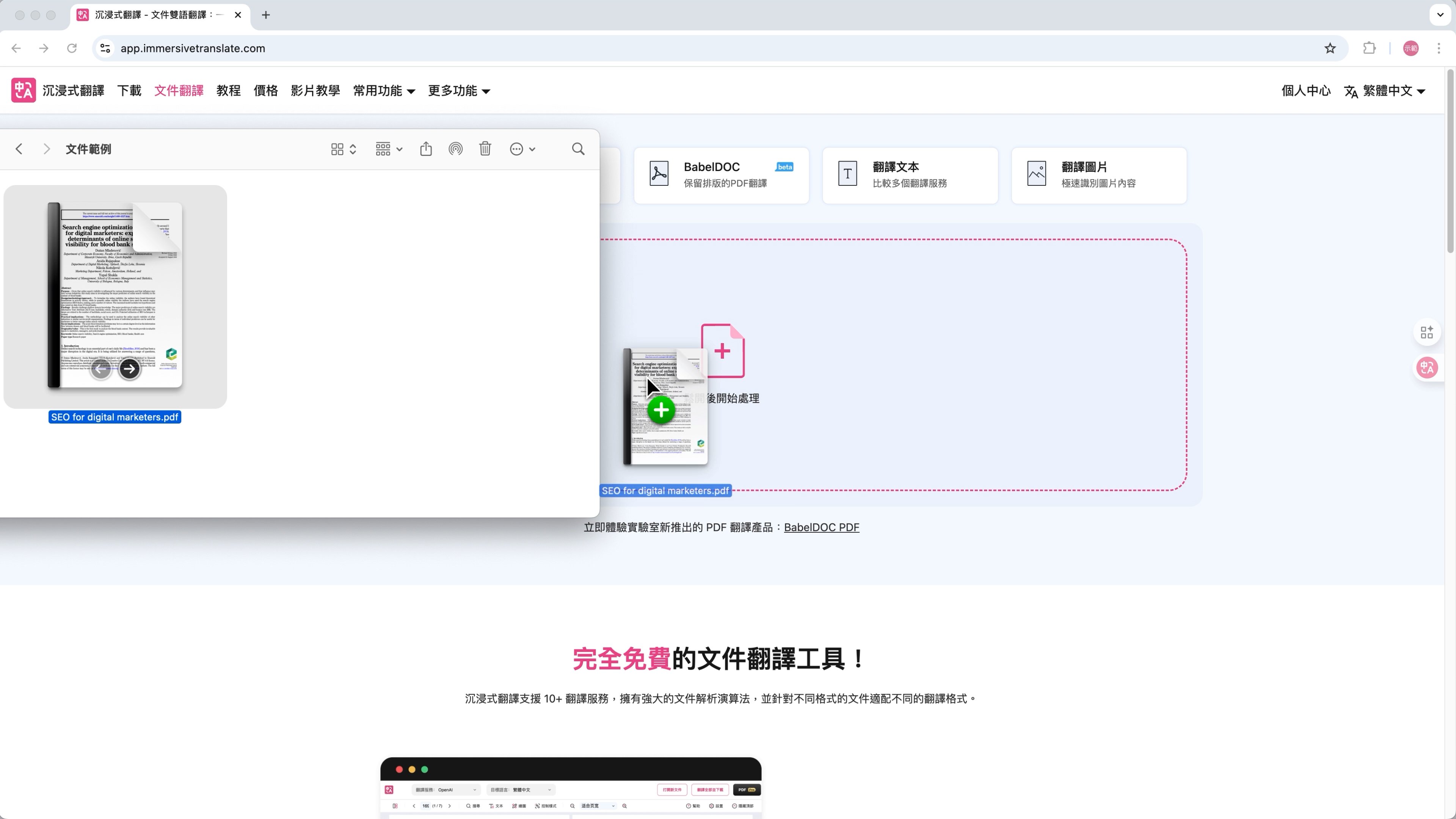
Task: Click the Finder share icon
Action: 426,149
